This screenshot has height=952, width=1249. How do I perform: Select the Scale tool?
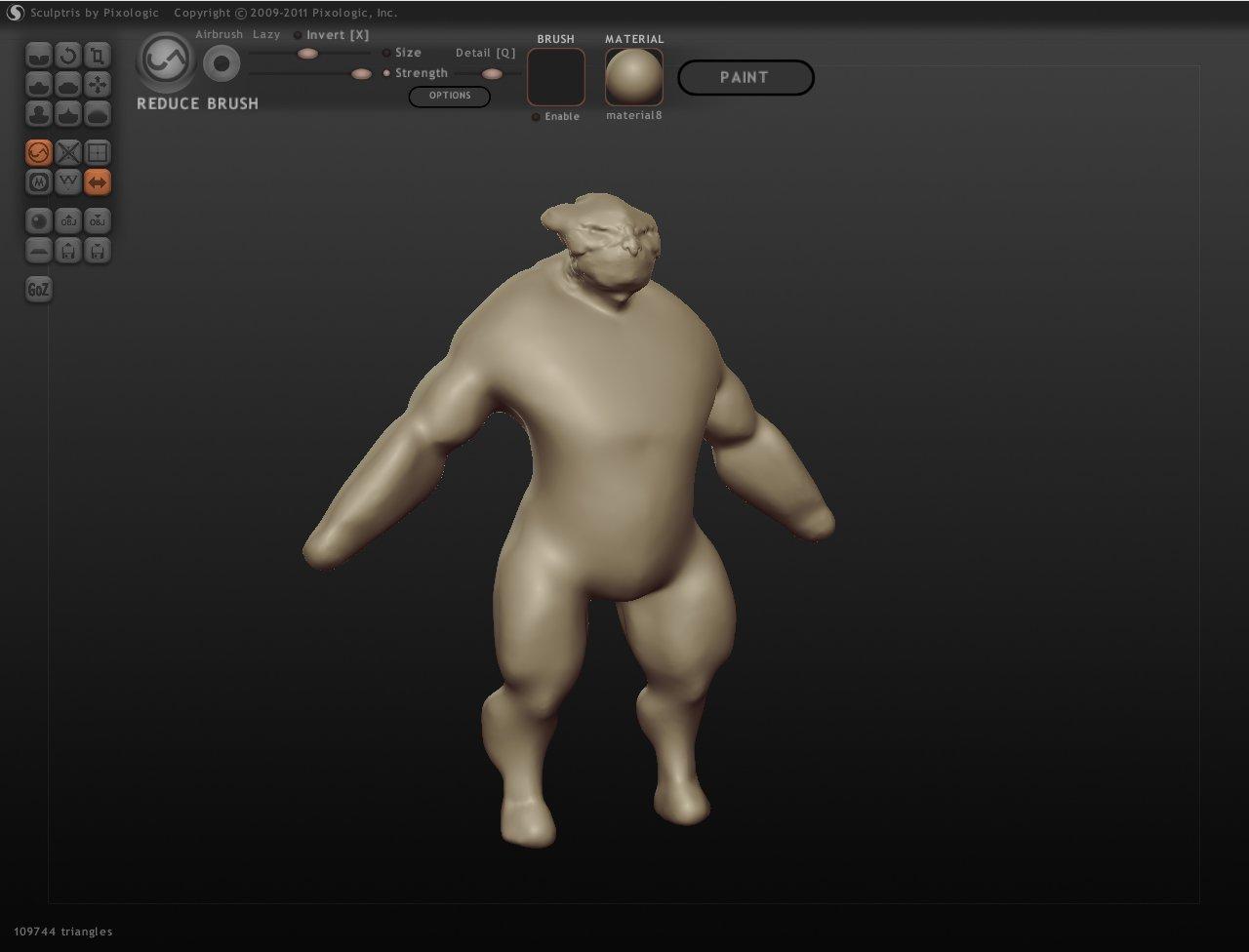click(98, 55)
